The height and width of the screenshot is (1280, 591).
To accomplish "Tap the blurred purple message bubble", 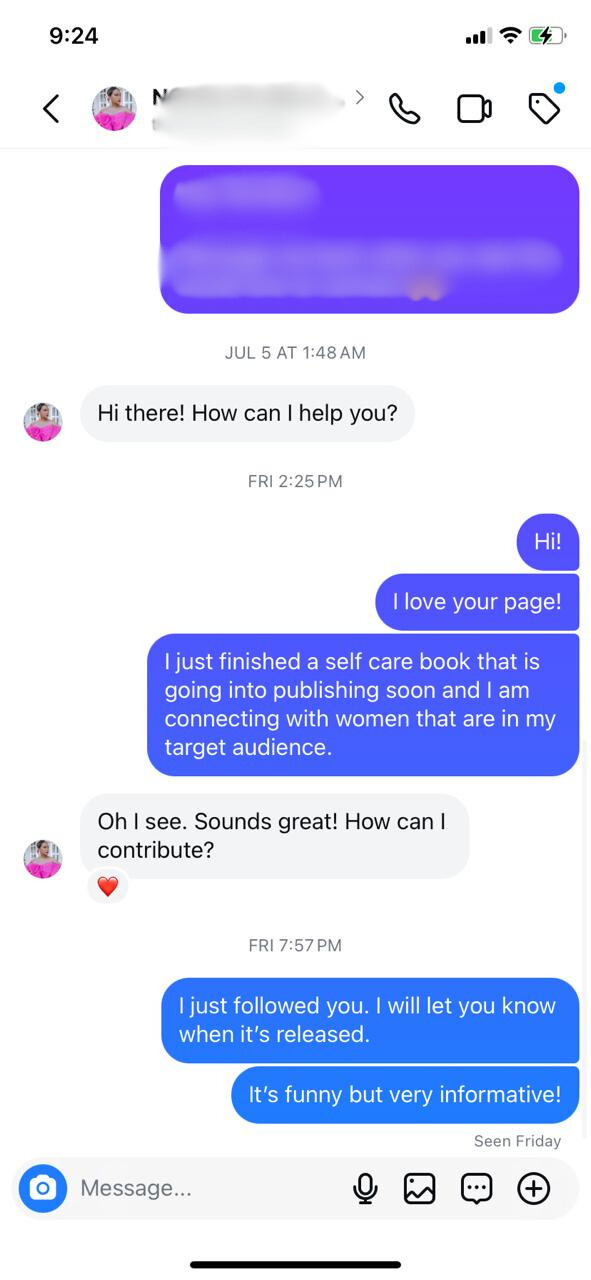I will click(369, 239).
